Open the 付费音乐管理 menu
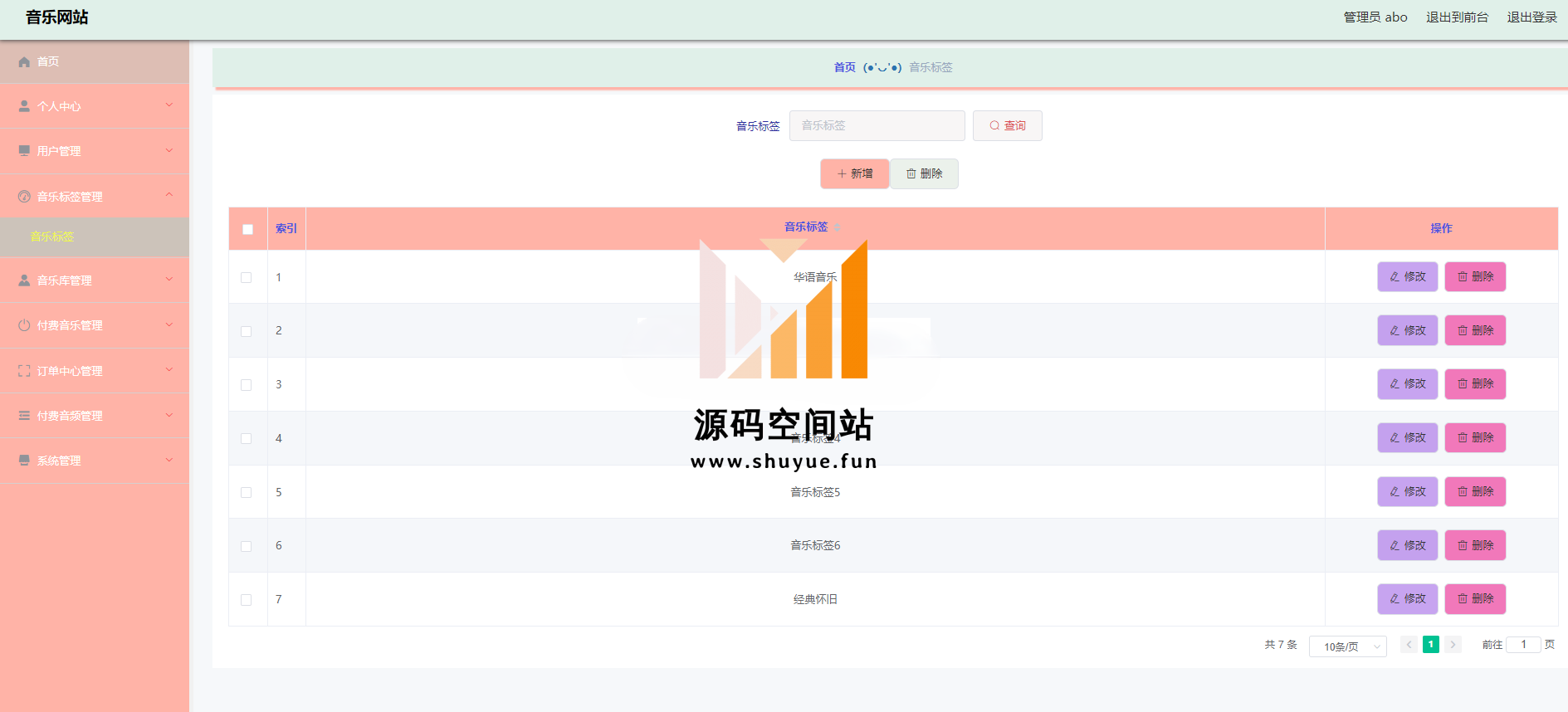The width and height of the screenshot is (1568, 712). (95, 325)
